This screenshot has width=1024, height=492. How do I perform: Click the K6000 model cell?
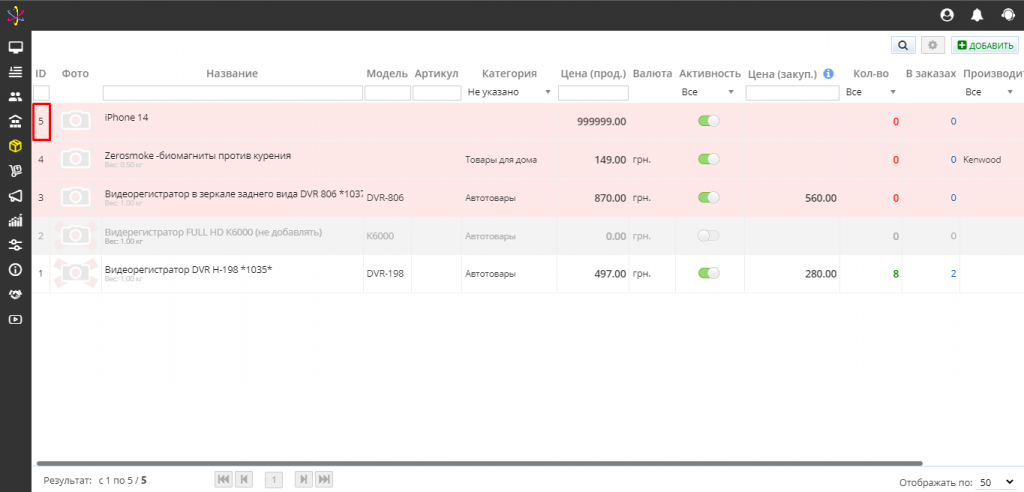tap(380, 236)
